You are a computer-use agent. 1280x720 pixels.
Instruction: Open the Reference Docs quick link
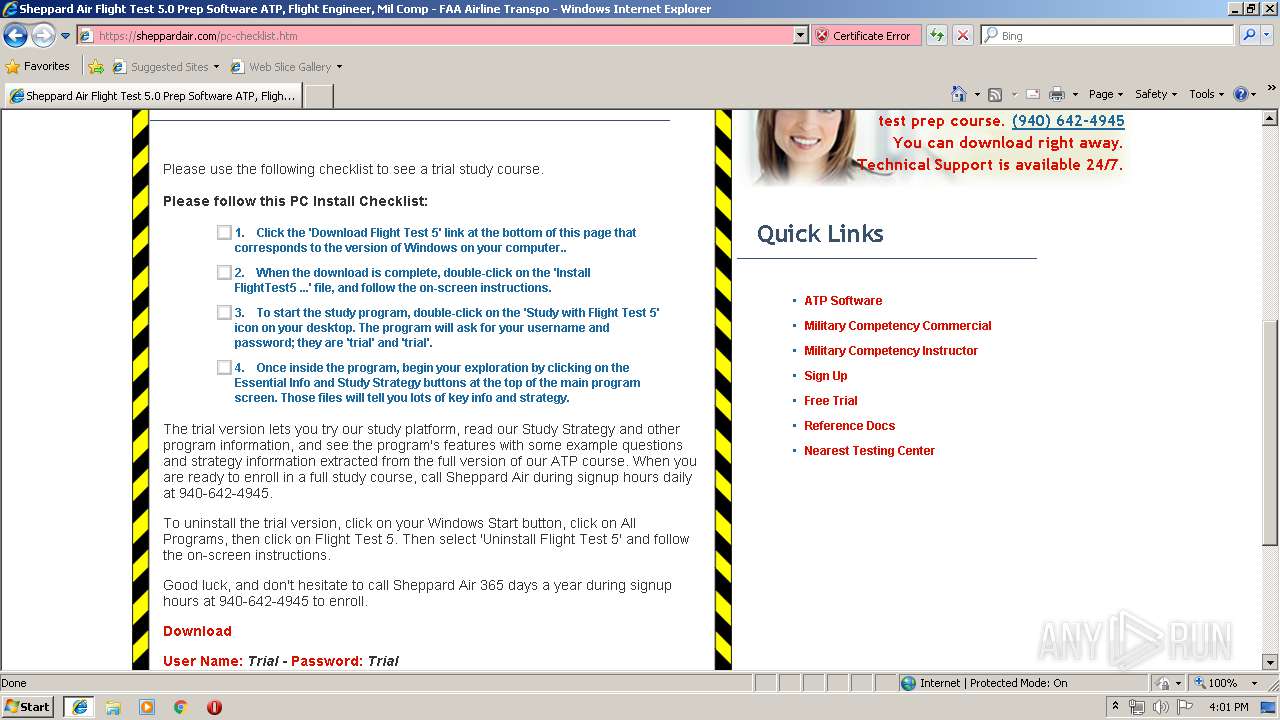click(850, 425)
